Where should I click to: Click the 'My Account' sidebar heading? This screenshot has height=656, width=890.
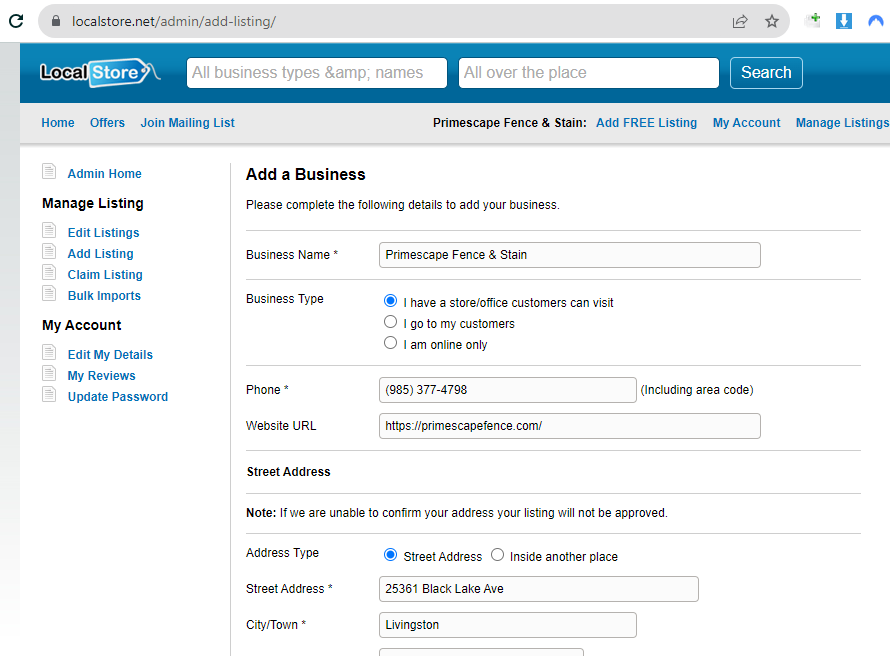click(82, 325)
